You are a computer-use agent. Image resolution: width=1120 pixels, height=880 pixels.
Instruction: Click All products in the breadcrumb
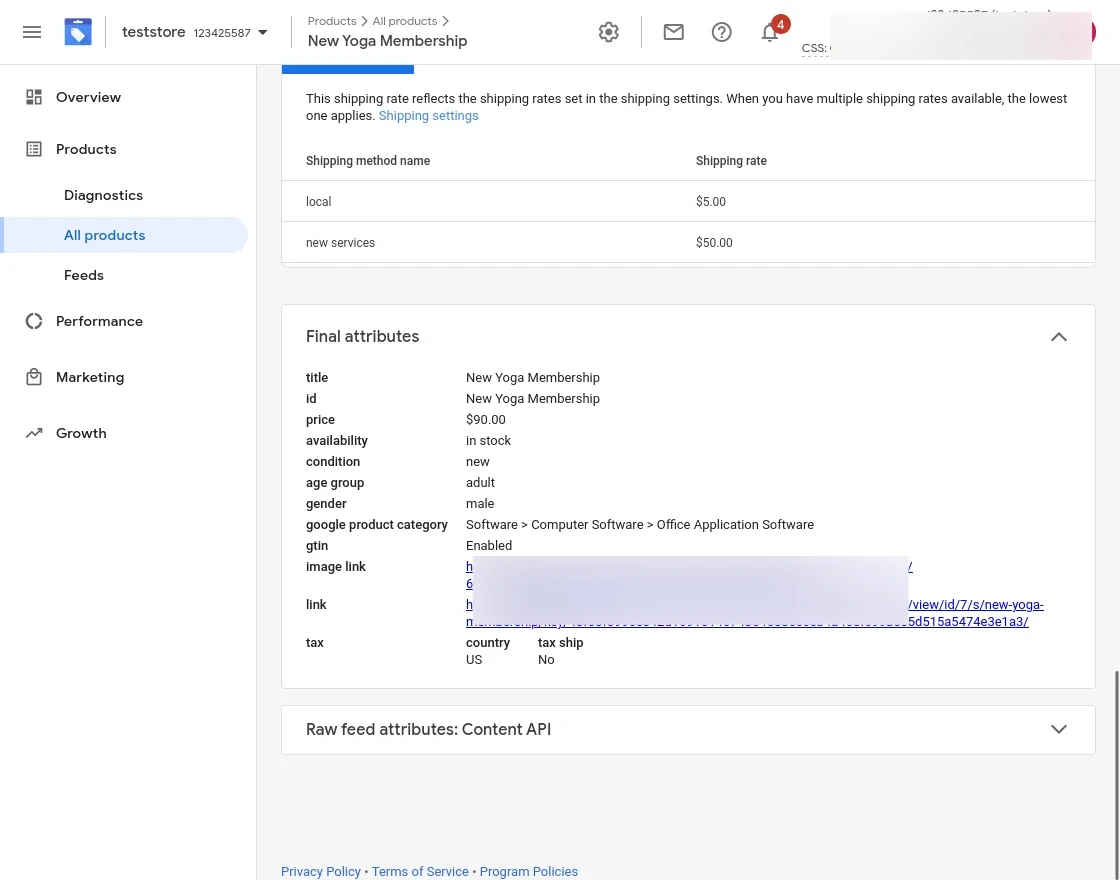[404, 21]
